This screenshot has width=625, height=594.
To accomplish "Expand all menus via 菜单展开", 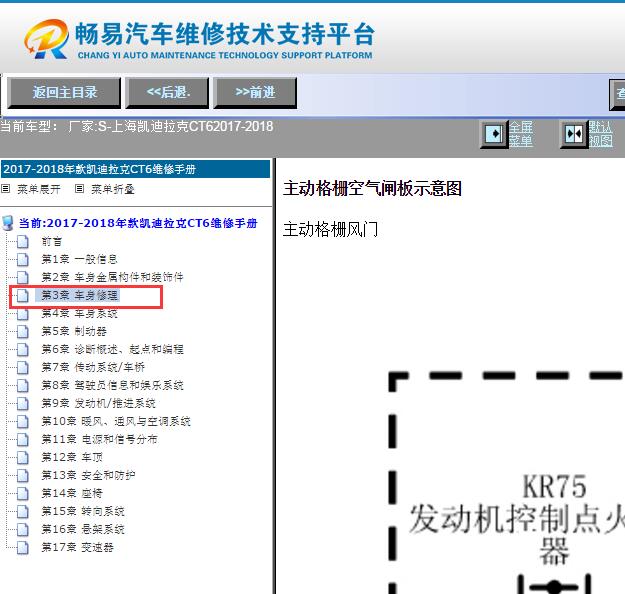I will coord(39,189).
